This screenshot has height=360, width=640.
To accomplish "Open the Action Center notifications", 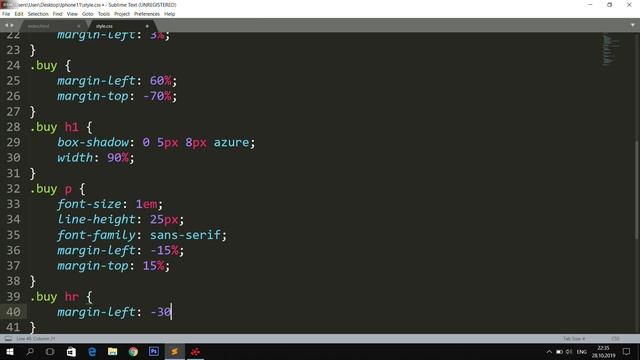I will coord(627,351).
